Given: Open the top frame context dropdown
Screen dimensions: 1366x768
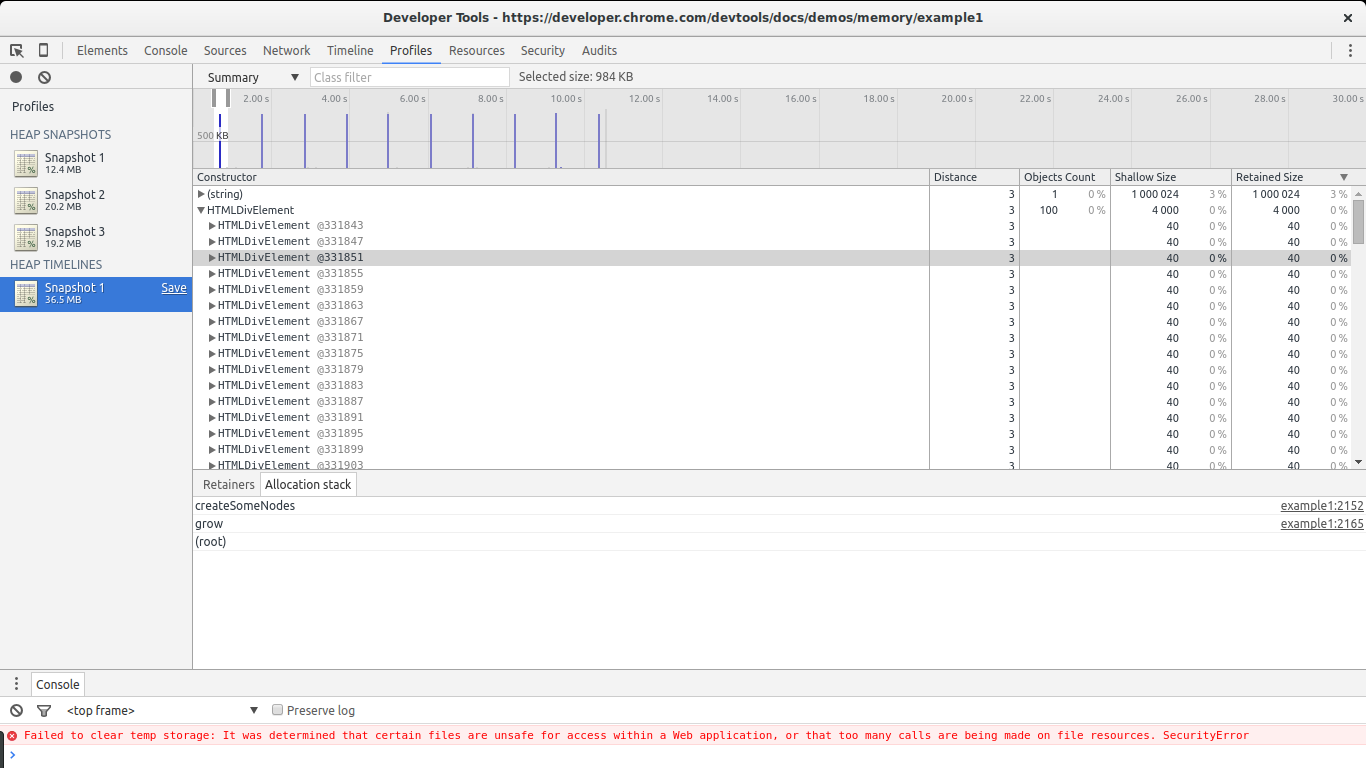Looking at the screenshot, I should coord(162,710).
